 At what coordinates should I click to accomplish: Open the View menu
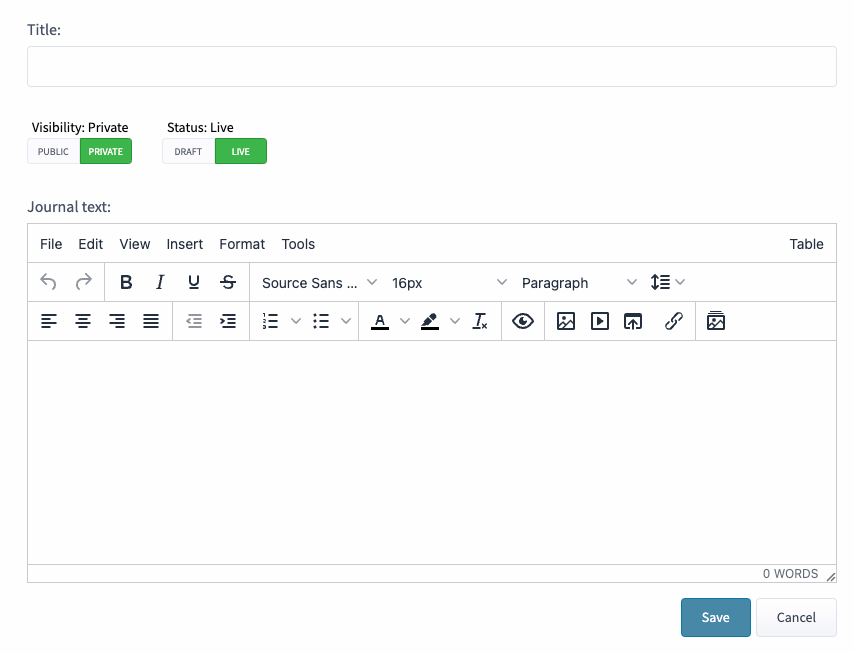[x=135, y=244]
